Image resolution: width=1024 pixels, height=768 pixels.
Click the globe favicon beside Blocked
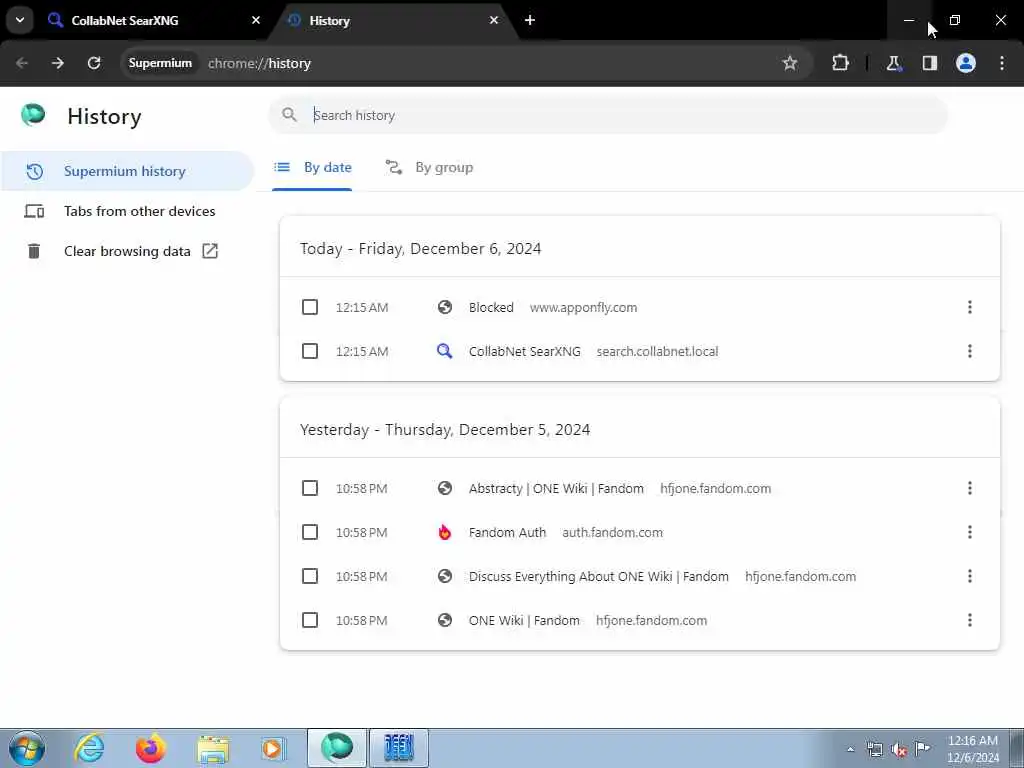(x=445, y=308)
